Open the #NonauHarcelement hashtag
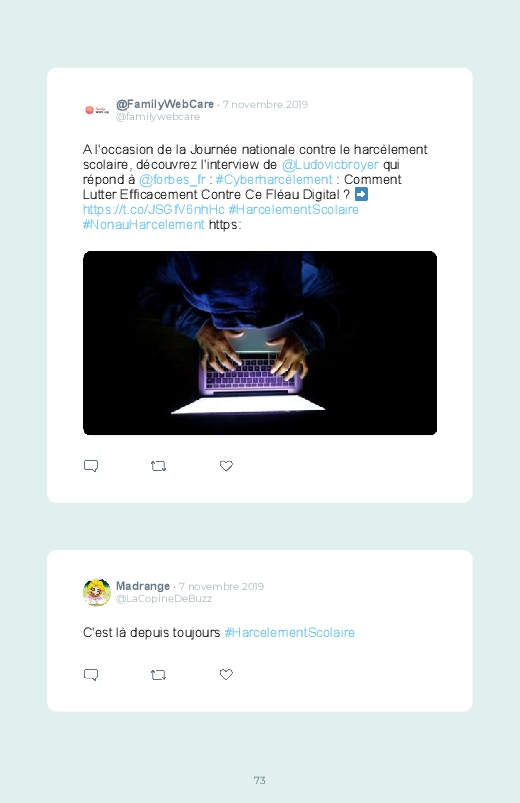Image resolution: width=520 pixels, height=803 pixels. tap(143, 224)
